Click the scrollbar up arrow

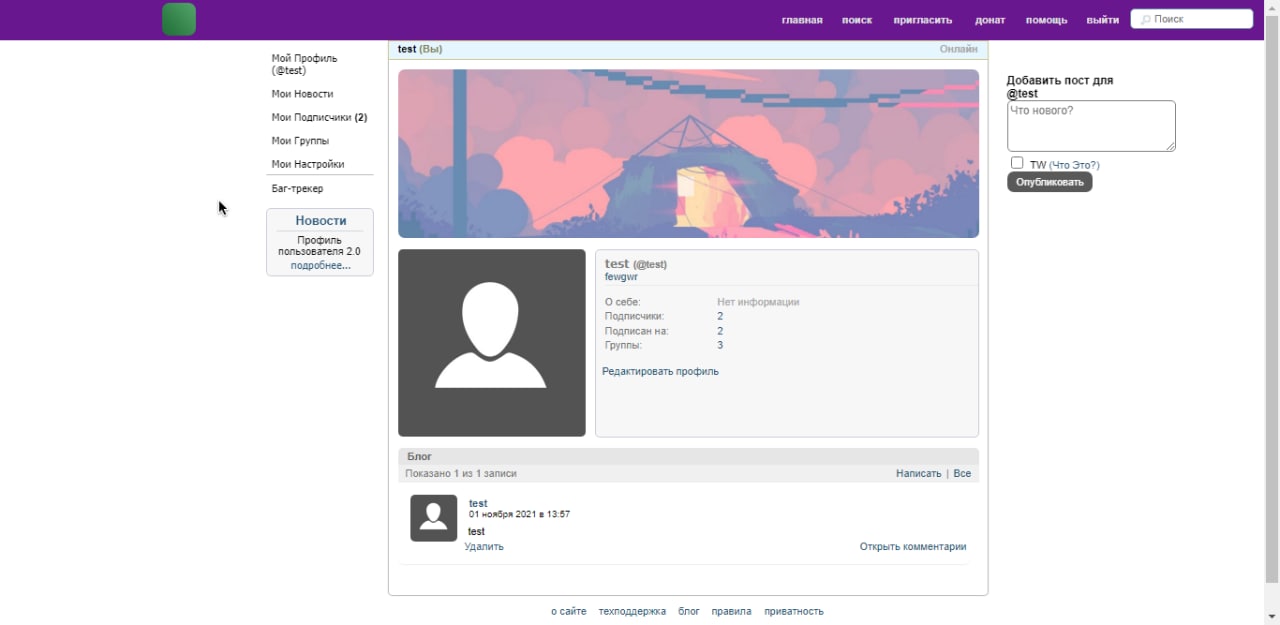click(x=1272, y=8)
